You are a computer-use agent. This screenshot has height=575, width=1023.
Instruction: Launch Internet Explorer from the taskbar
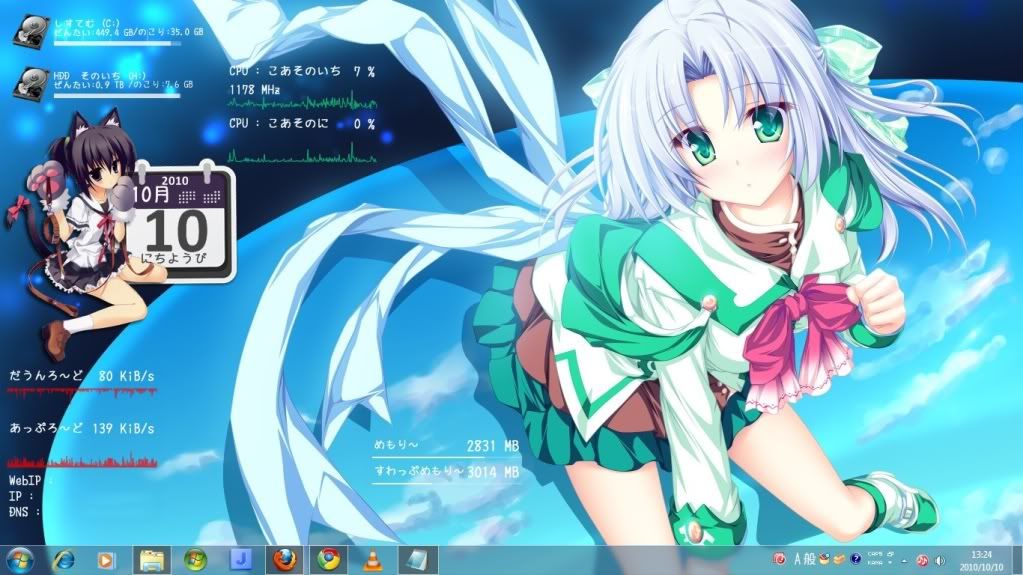click(63, 560)
